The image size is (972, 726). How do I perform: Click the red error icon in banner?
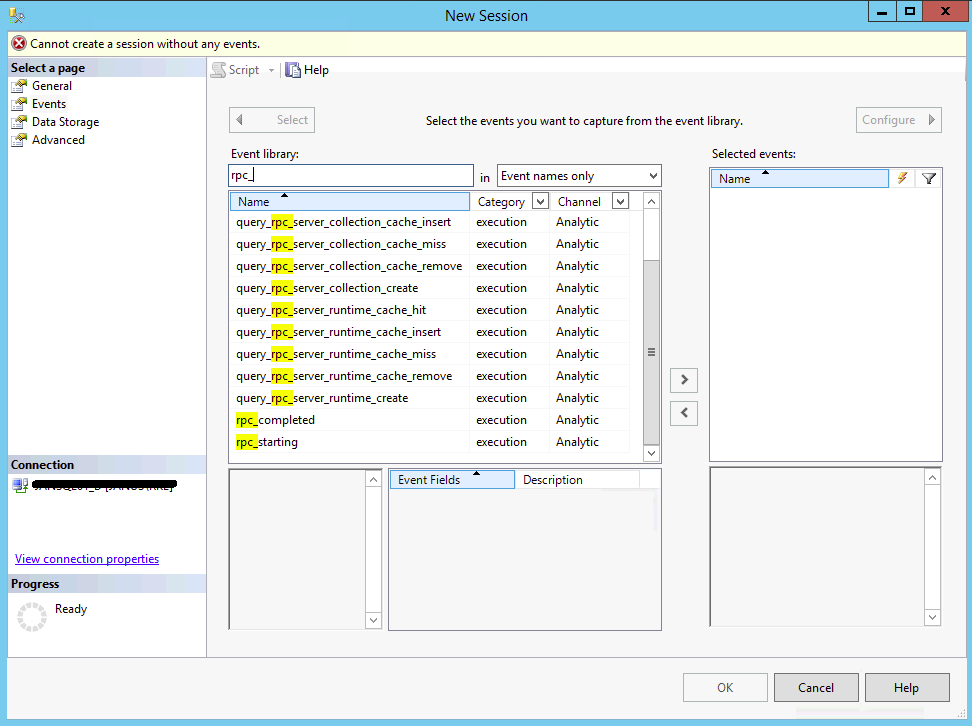click(19, 44)
